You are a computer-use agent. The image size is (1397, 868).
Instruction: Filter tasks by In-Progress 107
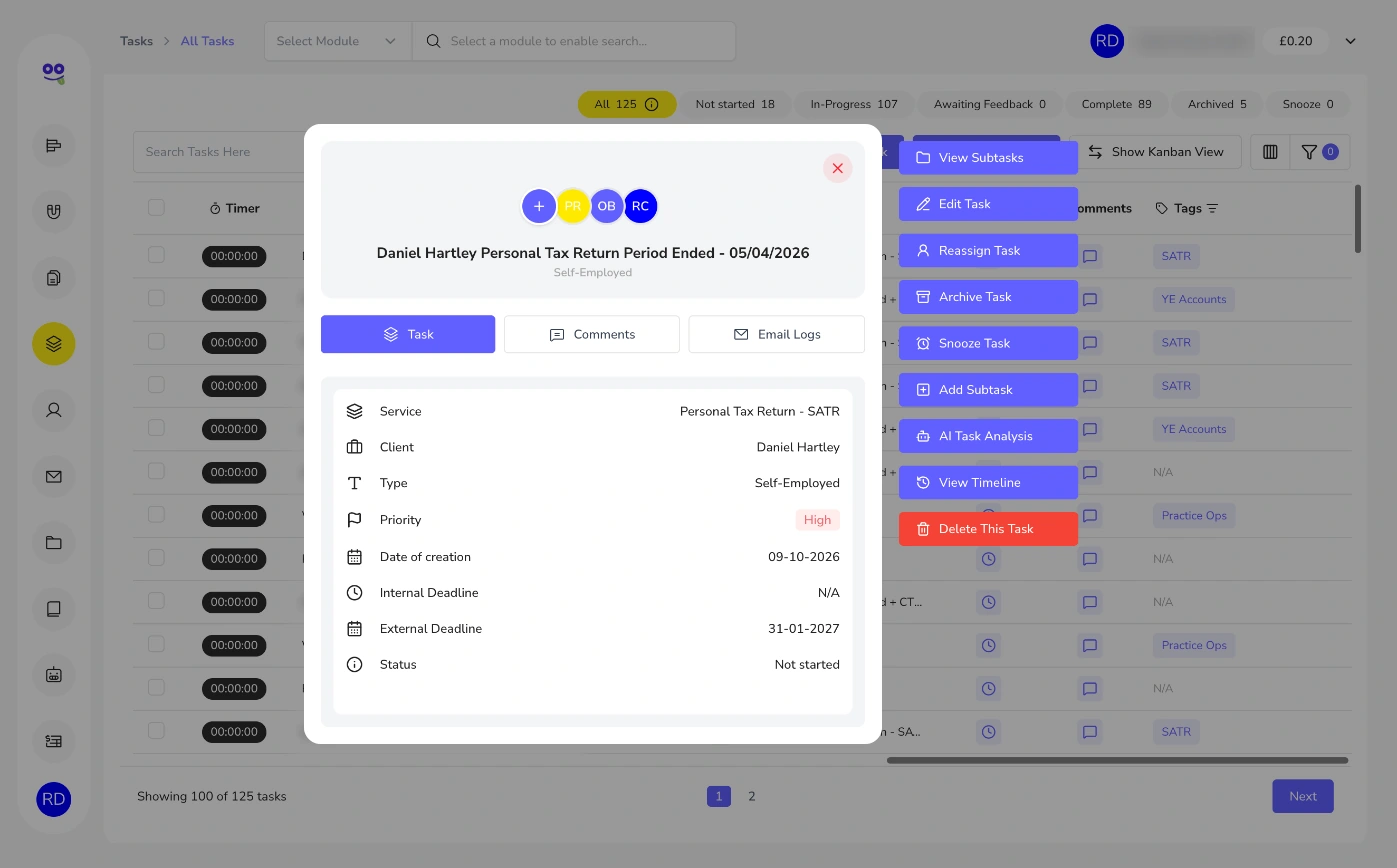coord(854,104)
